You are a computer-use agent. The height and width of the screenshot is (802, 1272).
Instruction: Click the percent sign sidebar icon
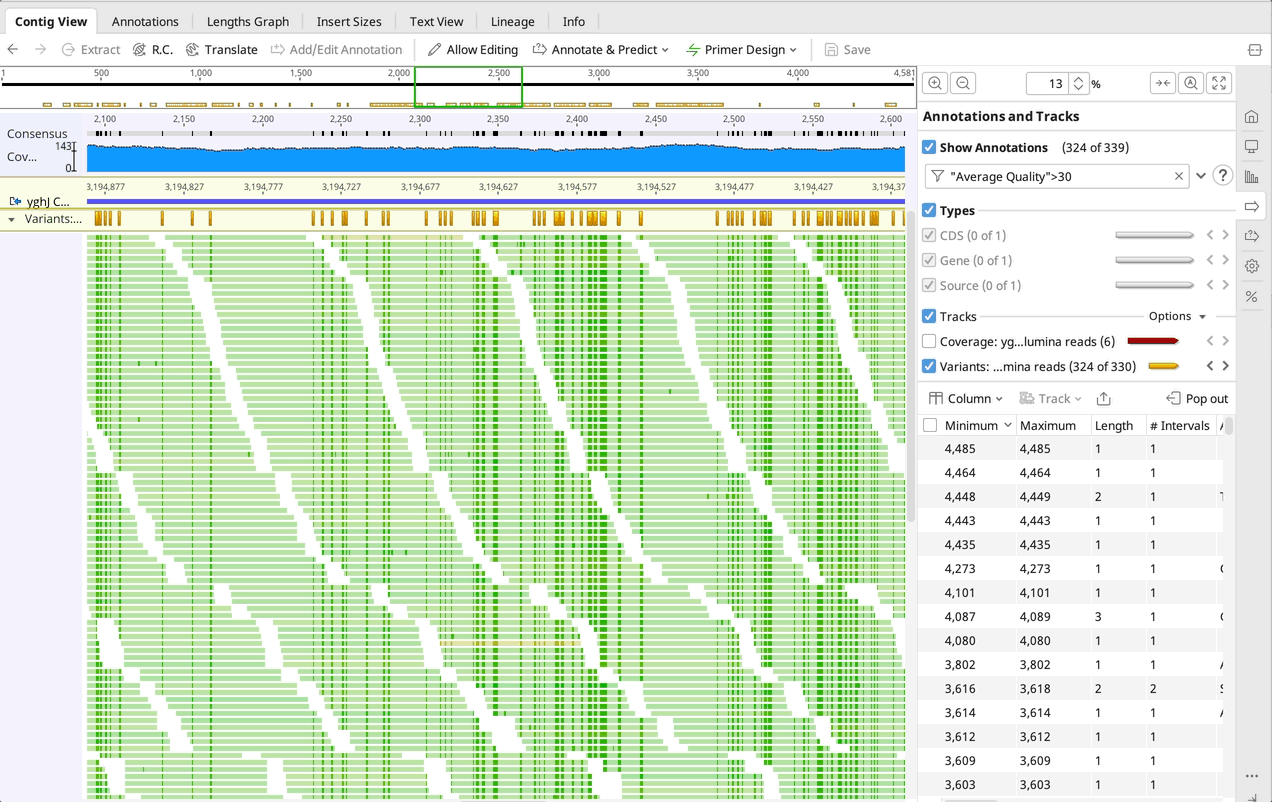click(x=1251, y=297)
